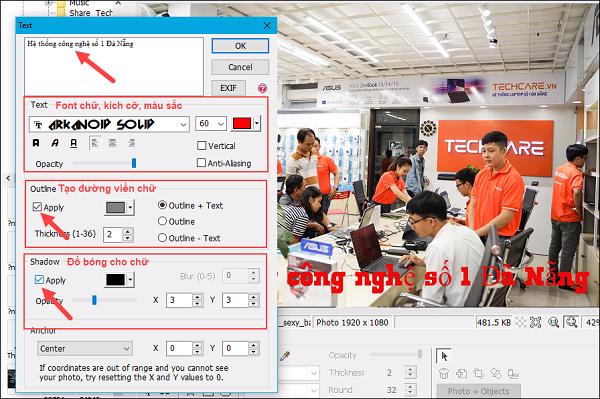
Task: Select the arrow pointer tool in the editor
Action: (444, 356)
